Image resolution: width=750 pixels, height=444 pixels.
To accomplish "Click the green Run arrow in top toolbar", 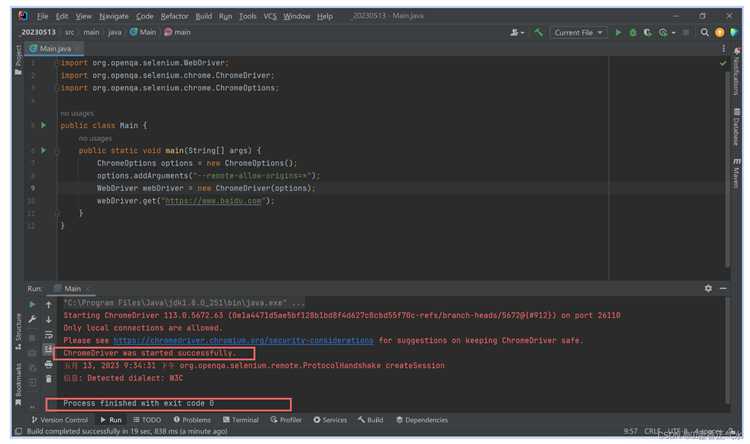I will (x=618, y=33).
